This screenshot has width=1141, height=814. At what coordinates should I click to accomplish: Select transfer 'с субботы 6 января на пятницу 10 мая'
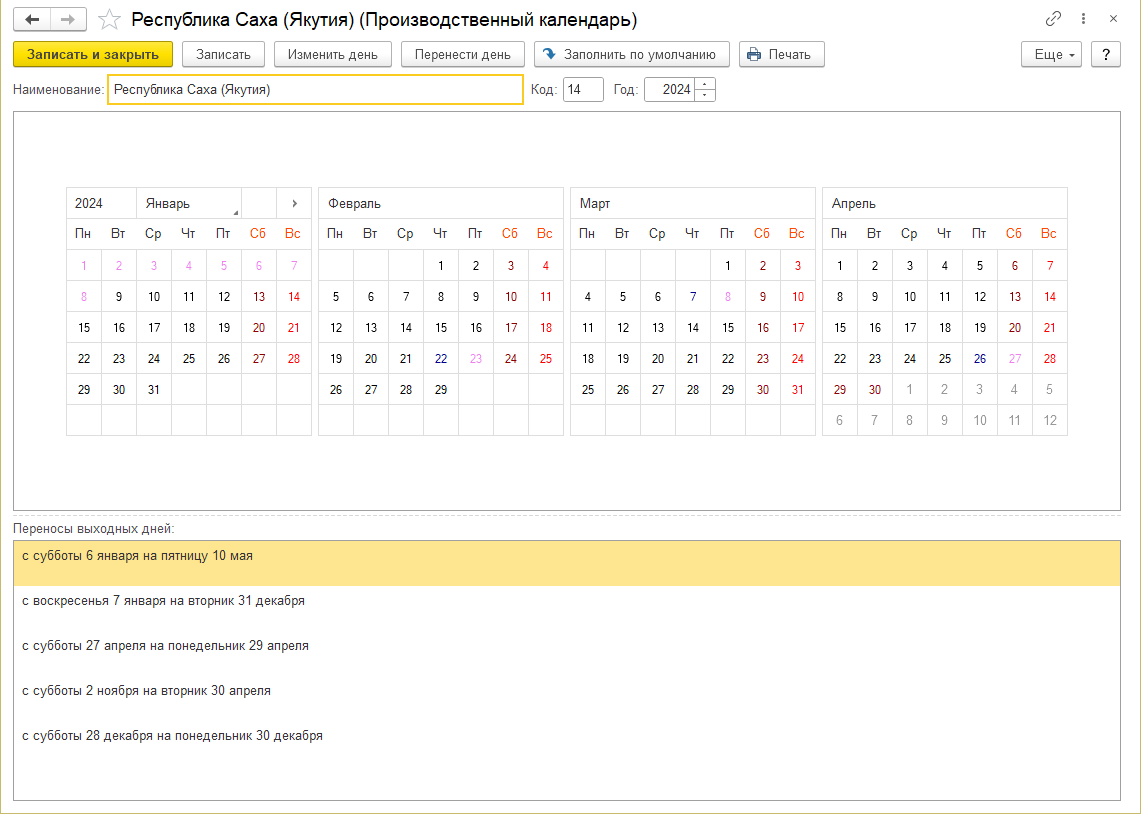567,563
